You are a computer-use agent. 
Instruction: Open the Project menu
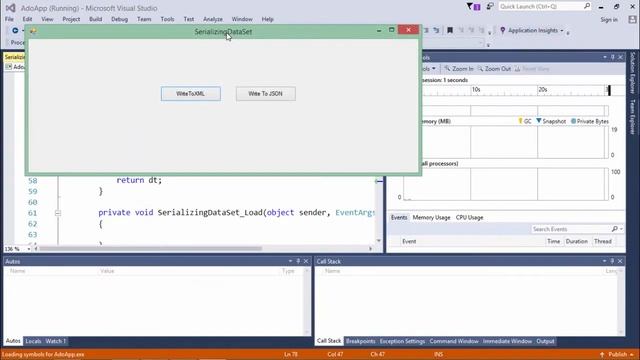click(x=71, y=19)
